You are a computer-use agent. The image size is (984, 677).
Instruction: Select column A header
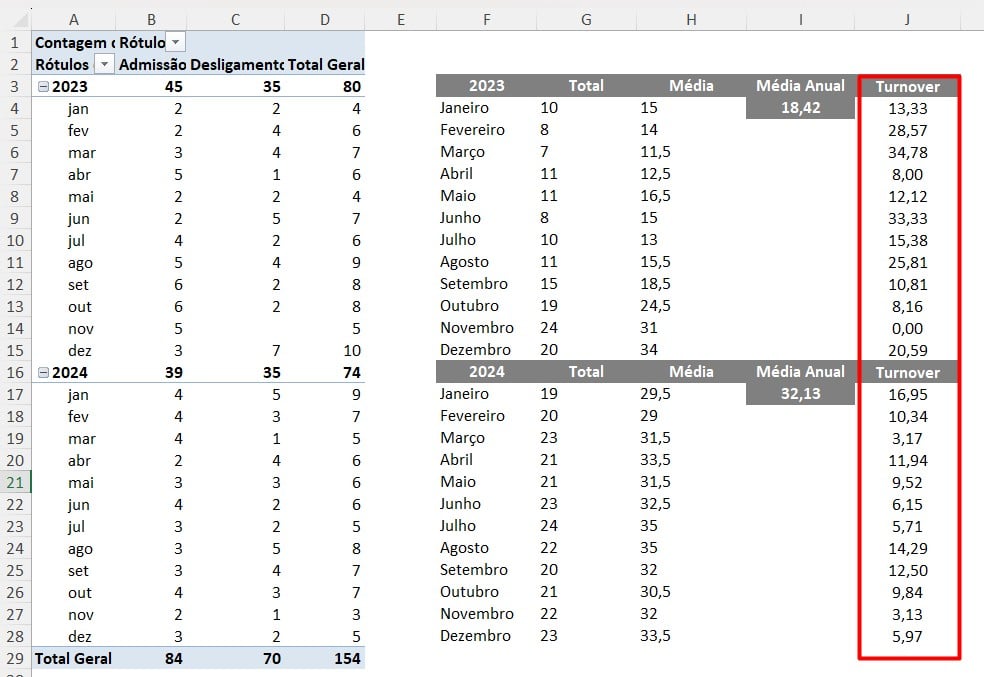[x=73, y=20]
